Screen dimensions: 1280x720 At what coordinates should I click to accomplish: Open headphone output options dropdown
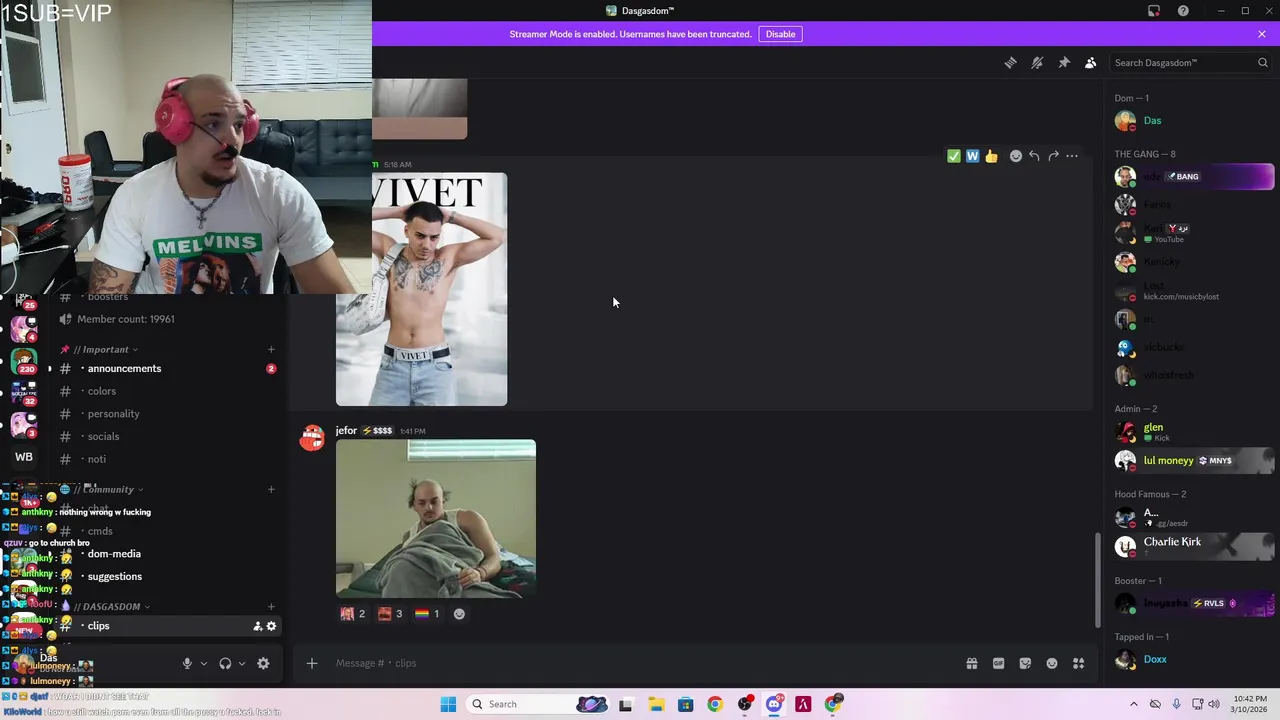242,663
